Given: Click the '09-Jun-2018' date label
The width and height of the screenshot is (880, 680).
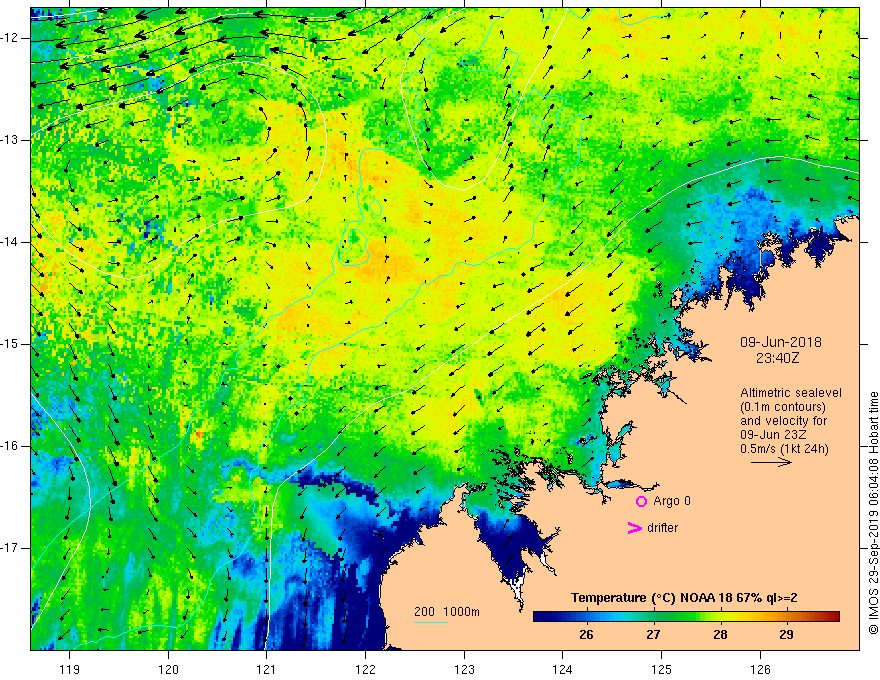Looking at the screenshot, I should point(781,342).
